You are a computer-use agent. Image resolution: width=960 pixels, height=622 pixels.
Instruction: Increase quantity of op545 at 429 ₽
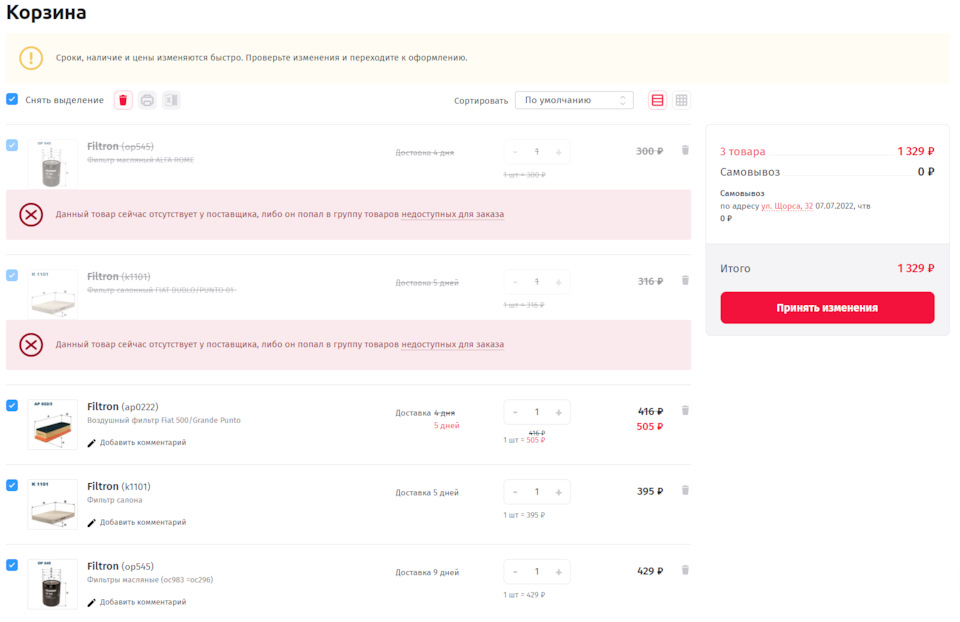(558, 572)
